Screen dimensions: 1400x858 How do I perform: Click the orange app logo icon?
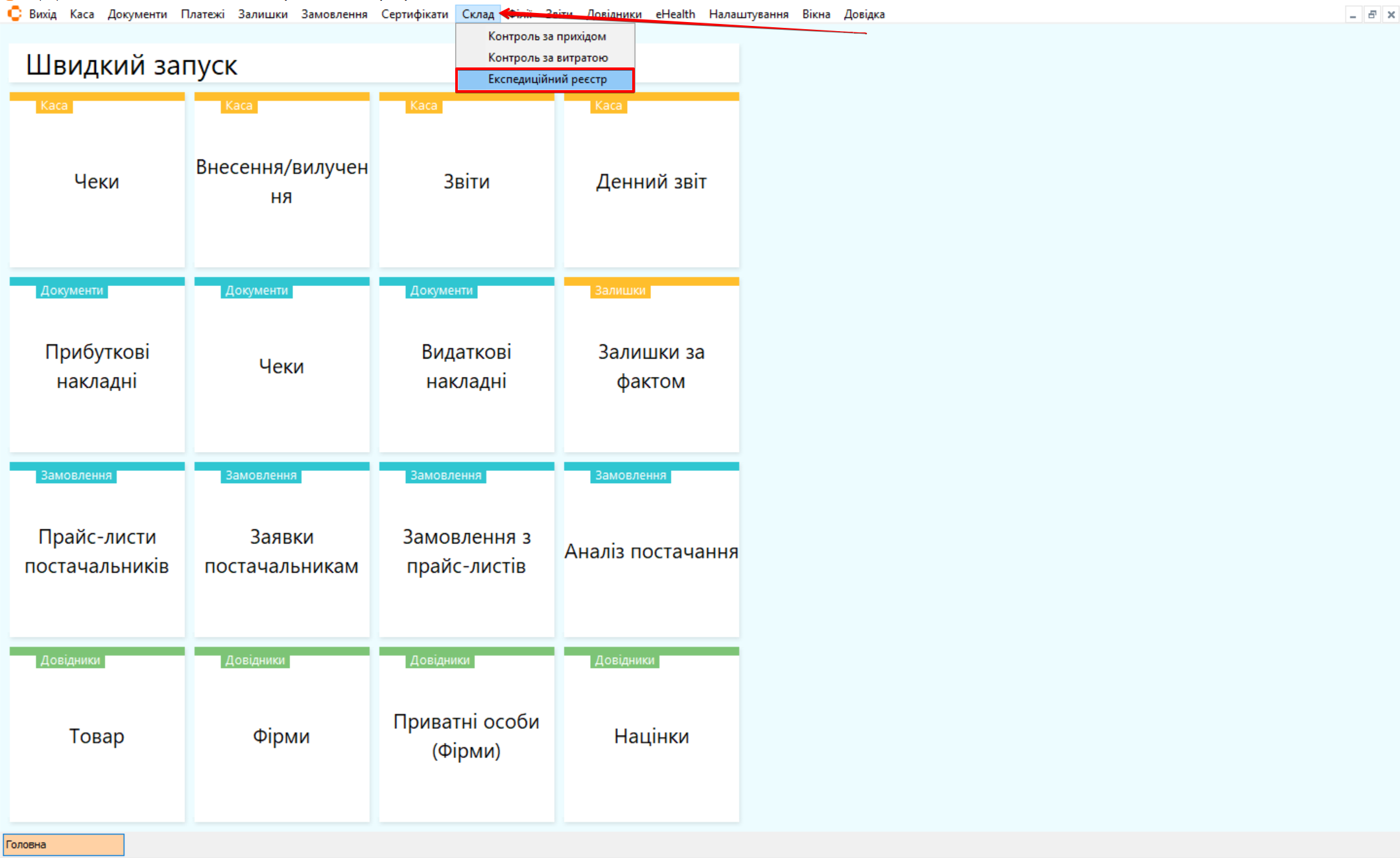pos(14,13)
